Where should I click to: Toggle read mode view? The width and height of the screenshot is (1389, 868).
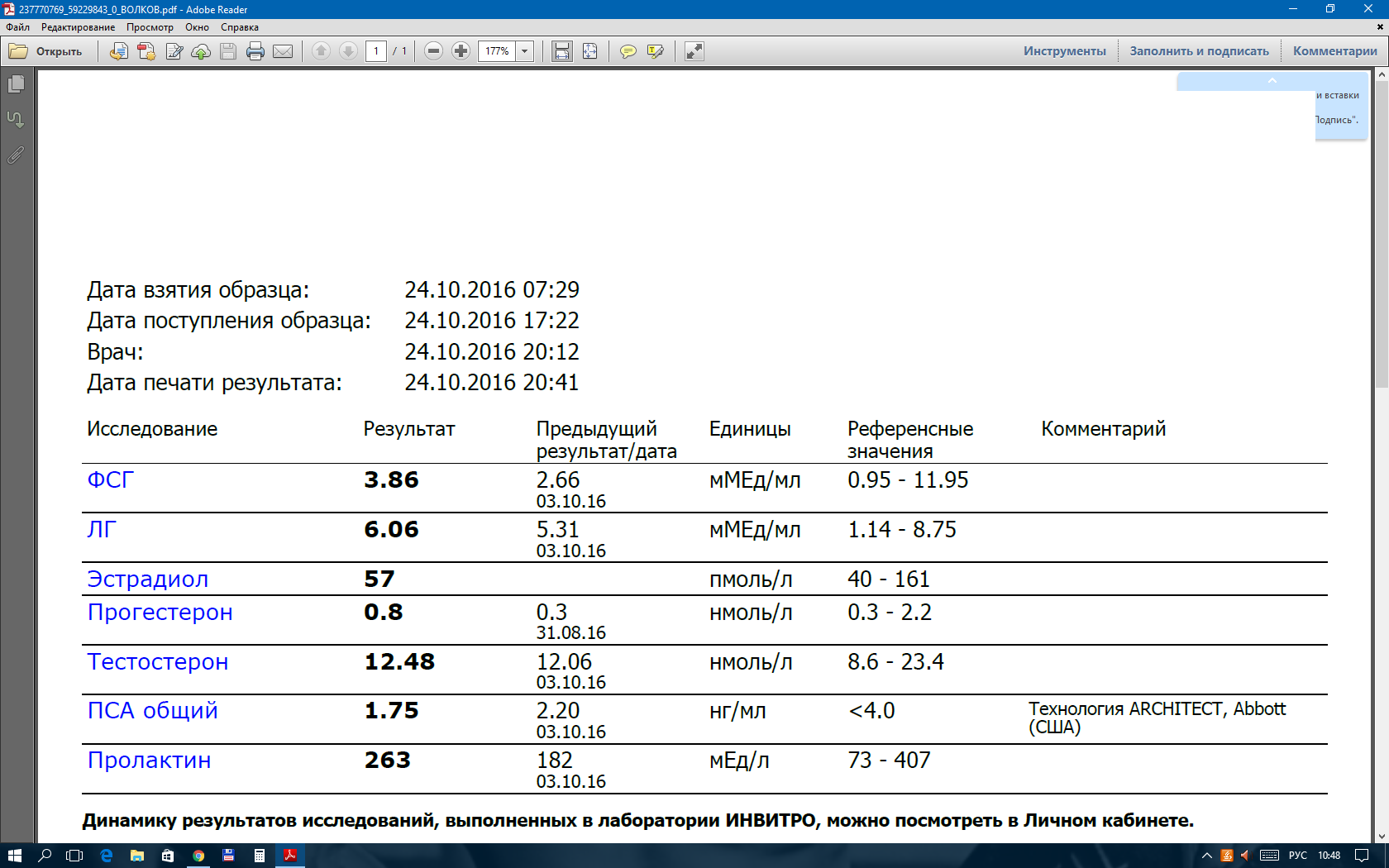[x=694, y=51]
